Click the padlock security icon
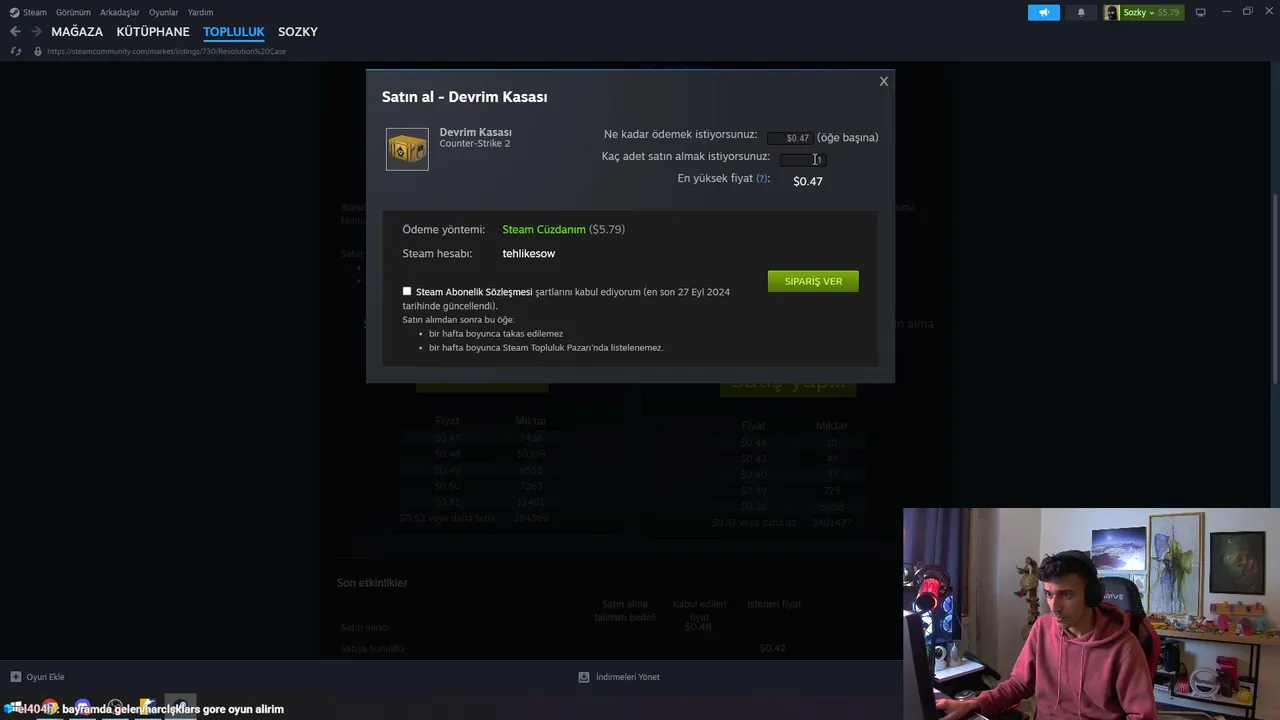 (38, 51)
